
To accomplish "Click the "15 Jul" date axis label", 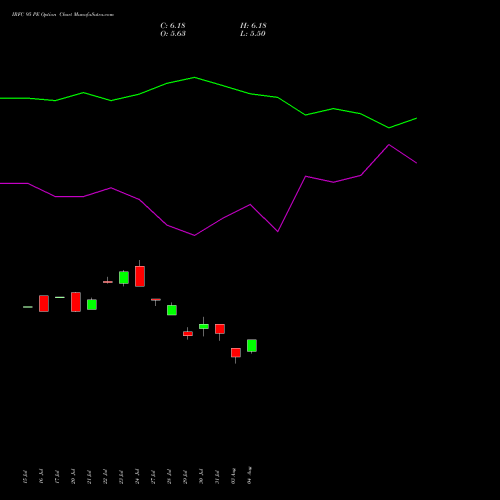I will pyautogui.click(x=25, y=477).
